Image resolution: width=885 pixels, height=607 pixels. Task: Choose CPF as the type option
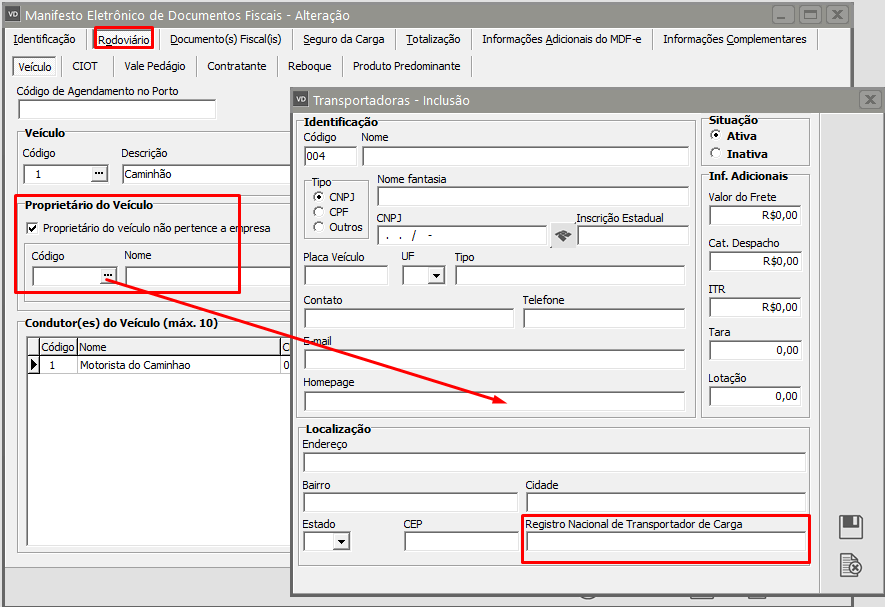[x=319, y=212]
